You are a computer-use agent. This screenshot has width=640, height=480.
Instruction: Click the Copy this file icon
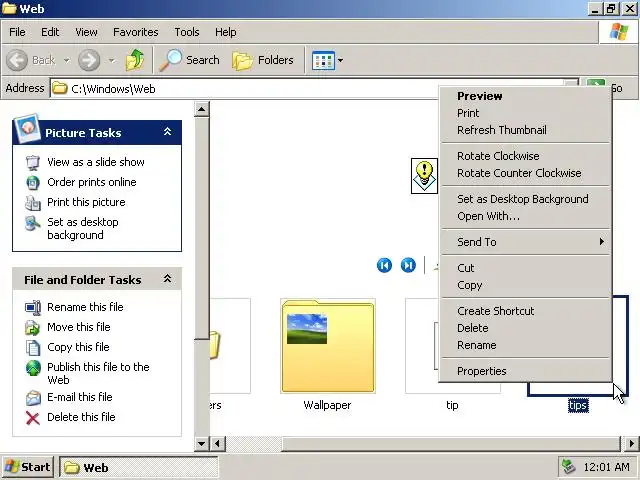pyautogui.click(x=33, y=347)
